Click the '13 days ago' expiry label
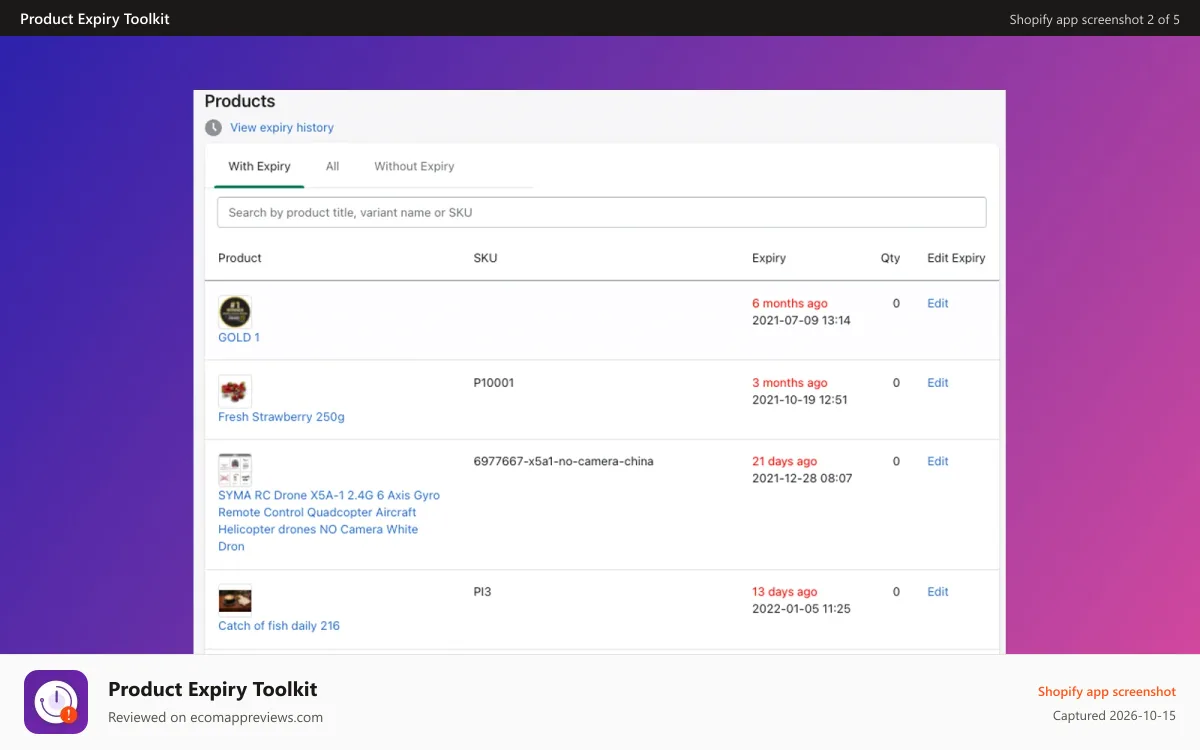Viewport: 1200px width, 750px height. (x=785, y=592)
